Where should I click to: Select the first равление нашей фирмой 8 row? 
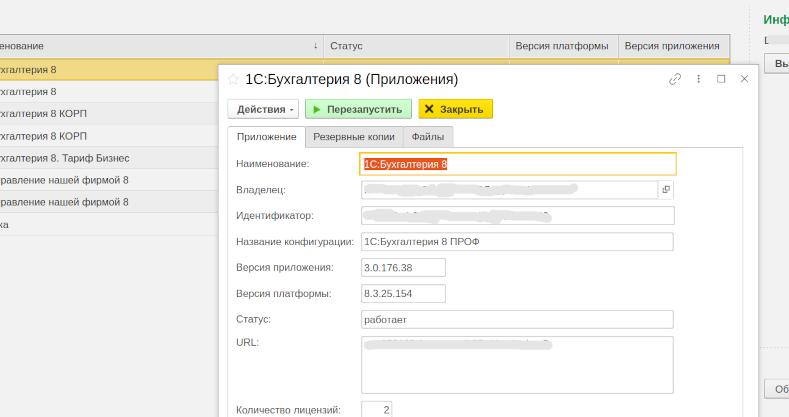pyautogui.click(x=109, y=180)
